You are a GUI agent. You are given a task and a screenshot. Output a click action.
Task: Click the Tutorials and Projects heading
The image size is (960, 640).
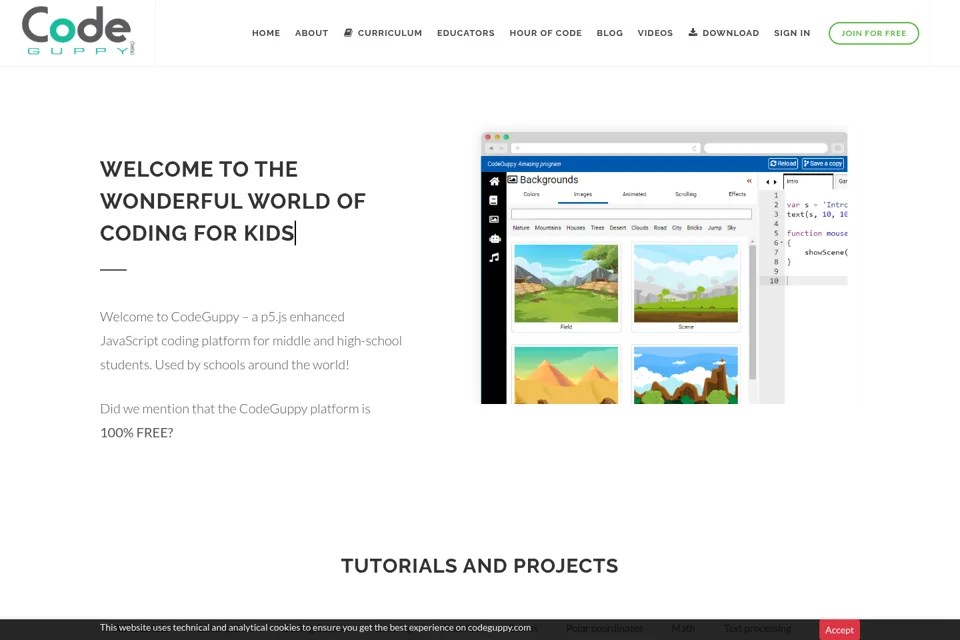pyautogui.click(x=479, y=566)
